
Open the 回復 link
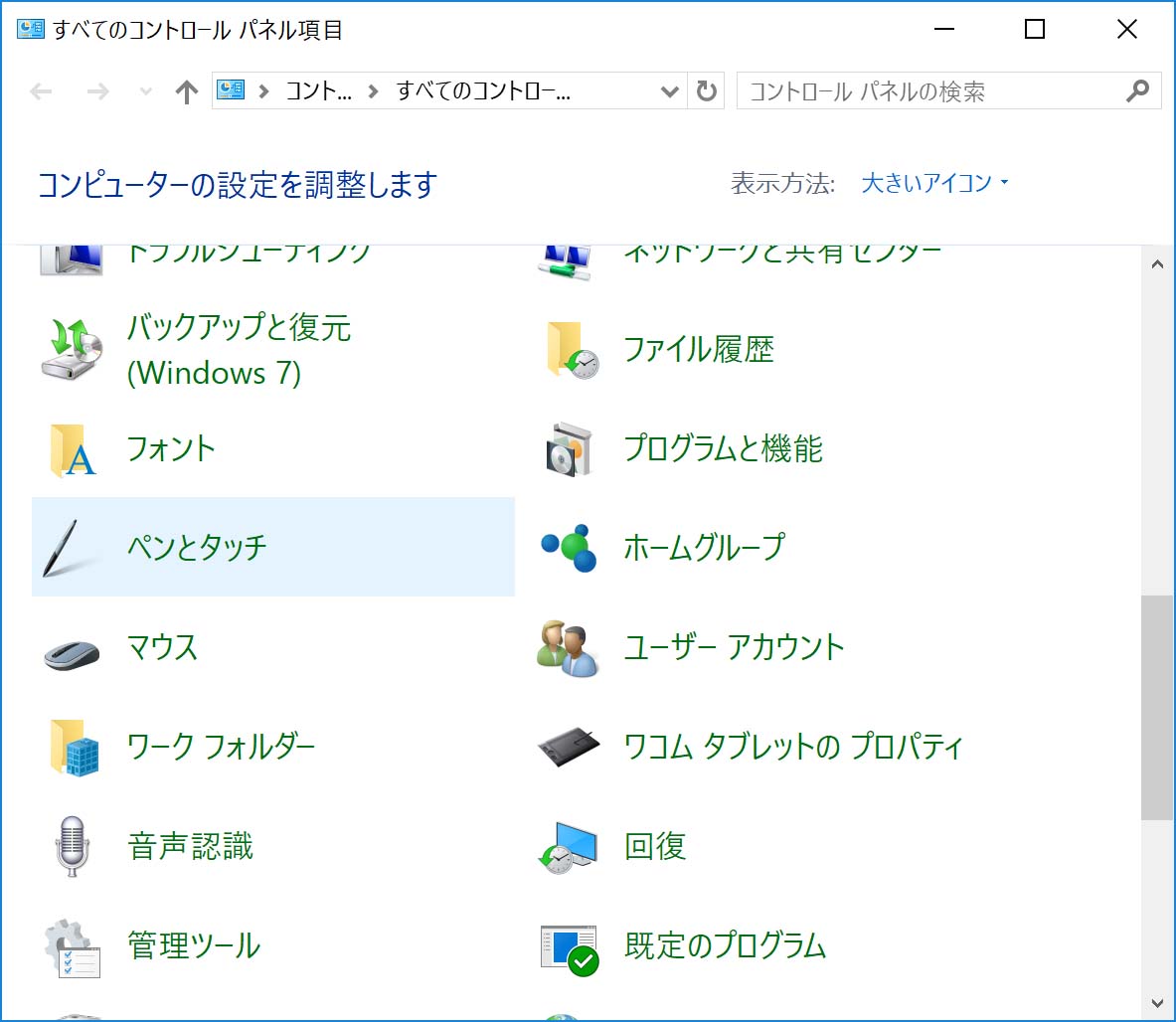tap(655, 847)
